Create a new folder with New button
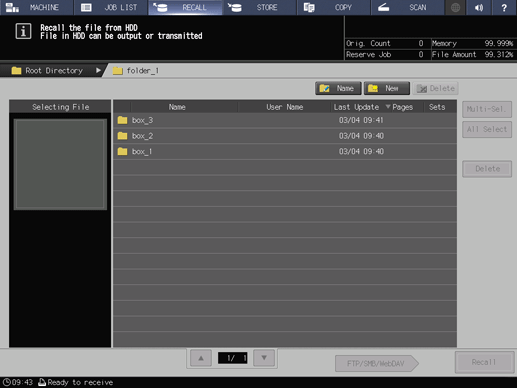 pyautogui.click(x=387, y=88)
